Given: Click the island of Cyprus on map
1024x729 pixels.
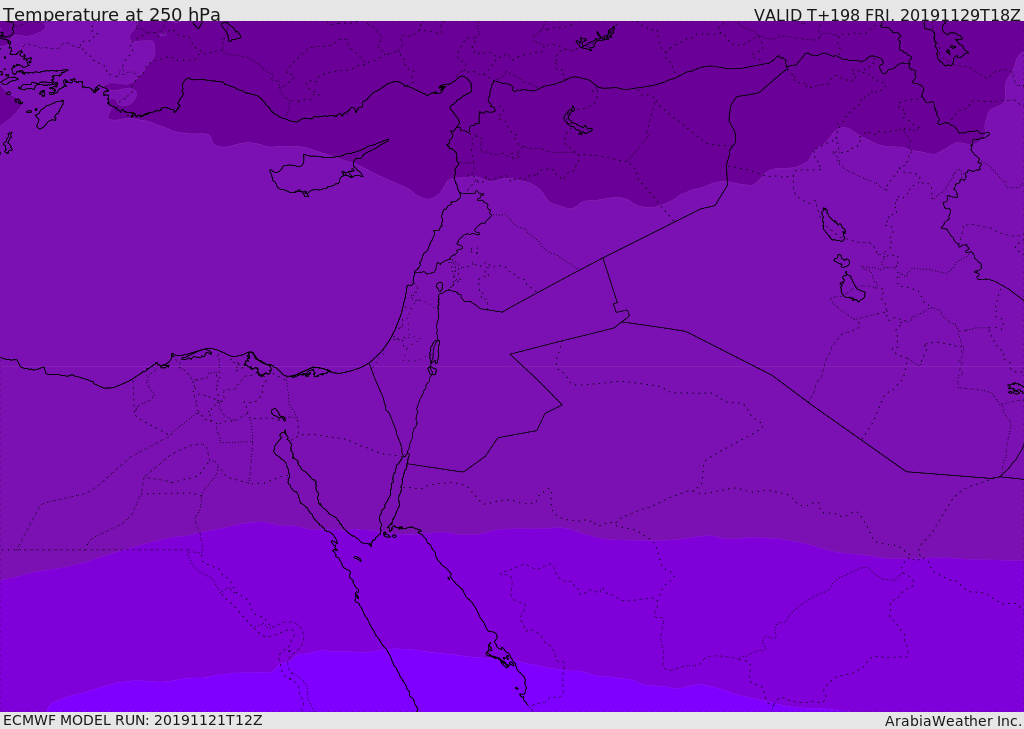Looking at the screenshot, I should pyautogui.click(x=320, y=171).
